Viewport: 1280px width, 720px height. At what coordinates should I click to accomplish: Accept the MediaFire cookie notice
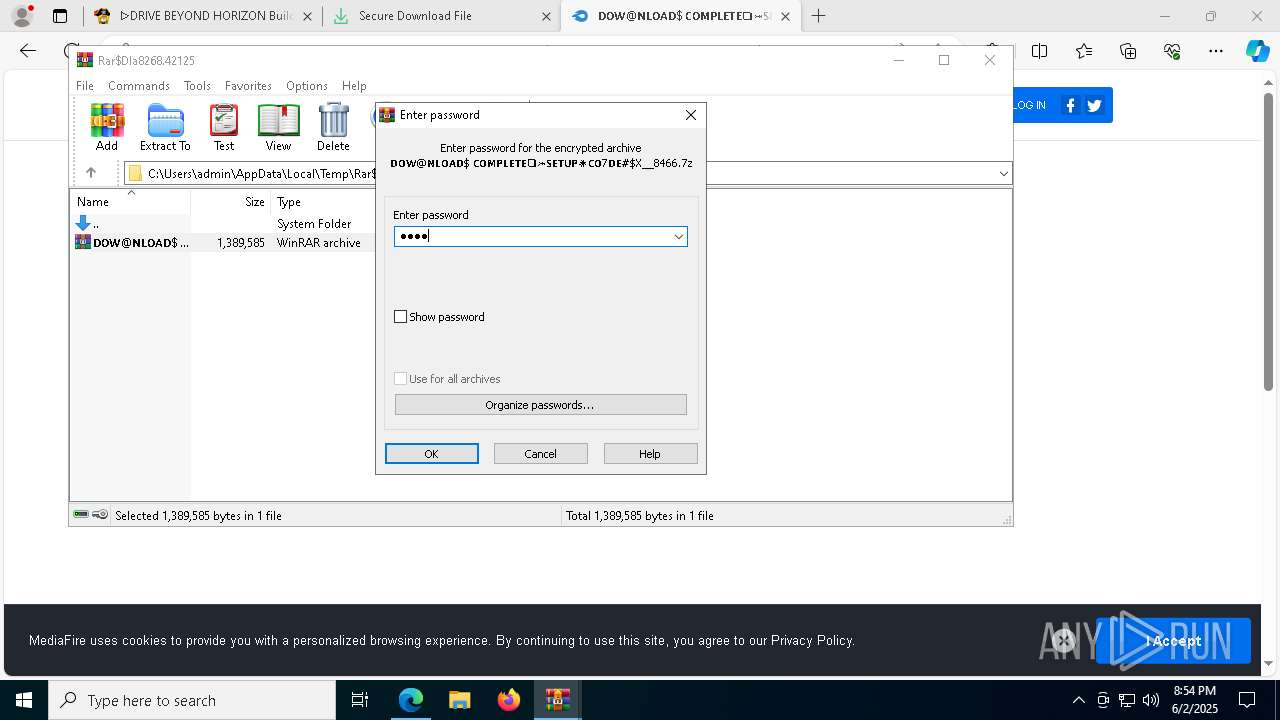1173,641
